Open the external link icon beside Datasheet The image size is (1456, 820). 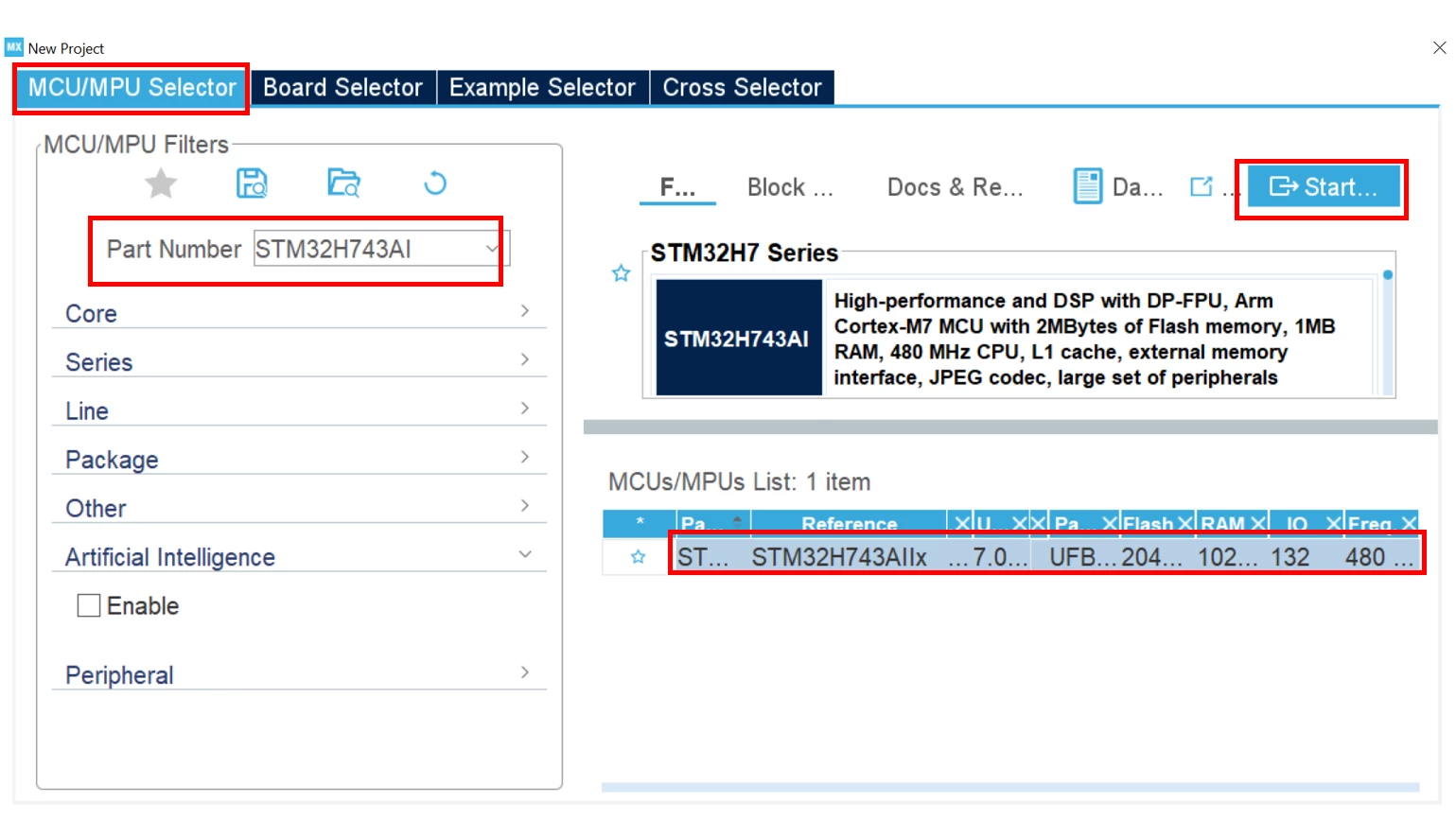tap(1202, 186)
